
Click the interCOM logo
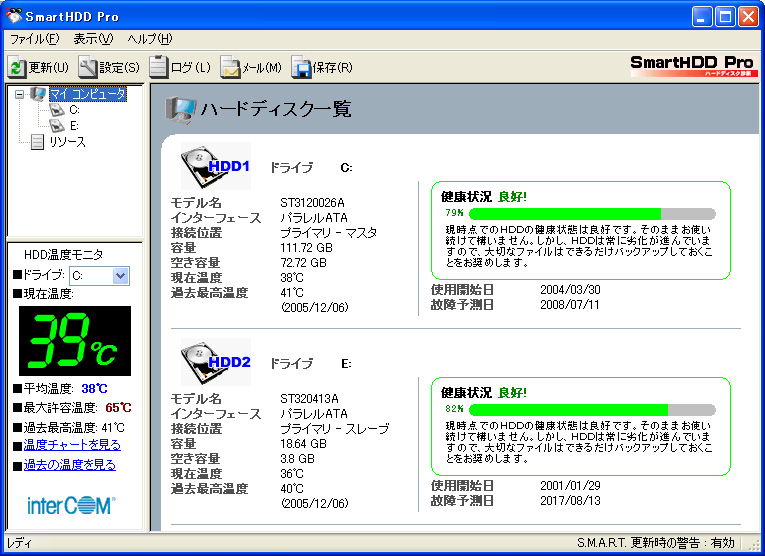click(70, 506)
